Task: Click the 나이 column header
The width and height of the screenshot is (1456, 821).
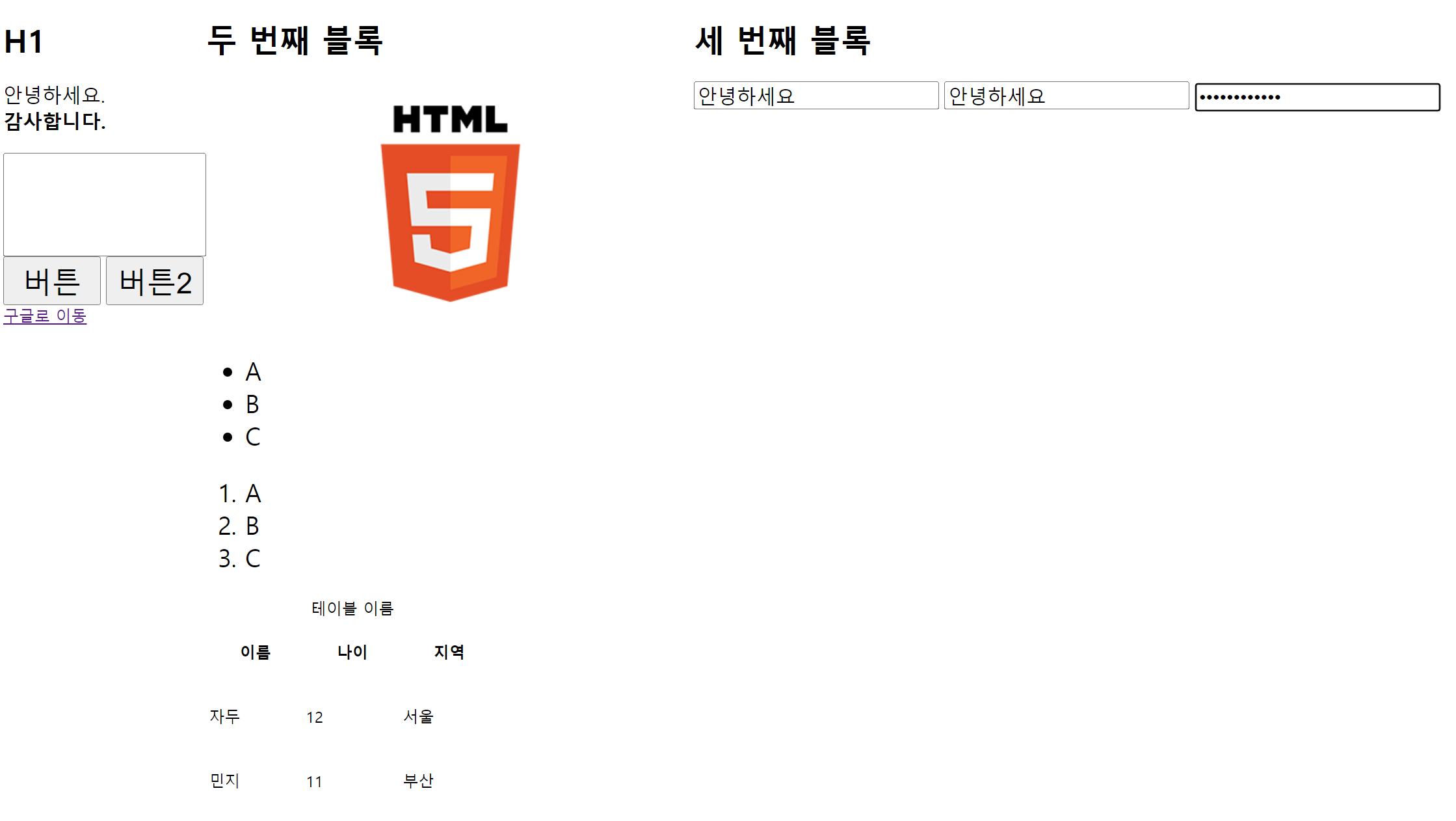Action: pyautogui.click(x=352, y=652)
